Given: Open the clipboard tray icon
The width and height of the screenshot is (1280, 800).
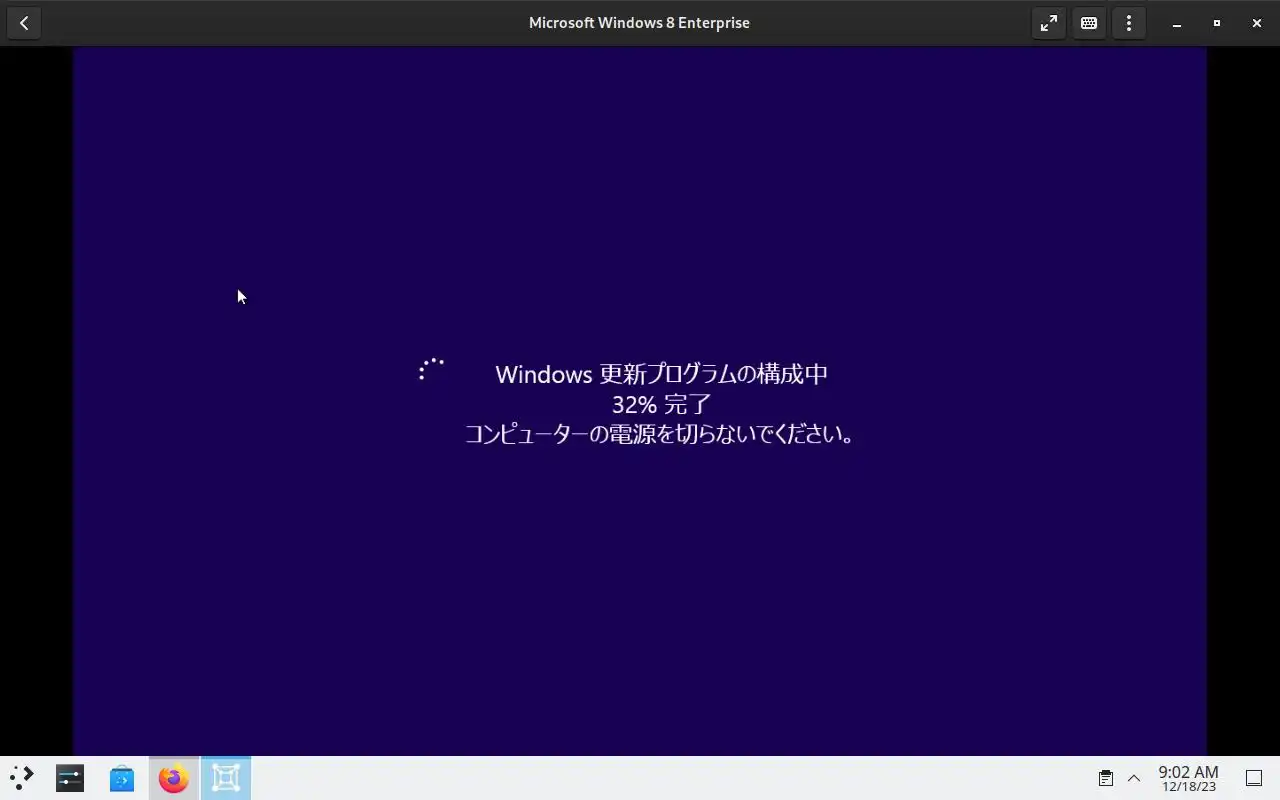Looking at the screenshot, I should (x=1106, y=778).
